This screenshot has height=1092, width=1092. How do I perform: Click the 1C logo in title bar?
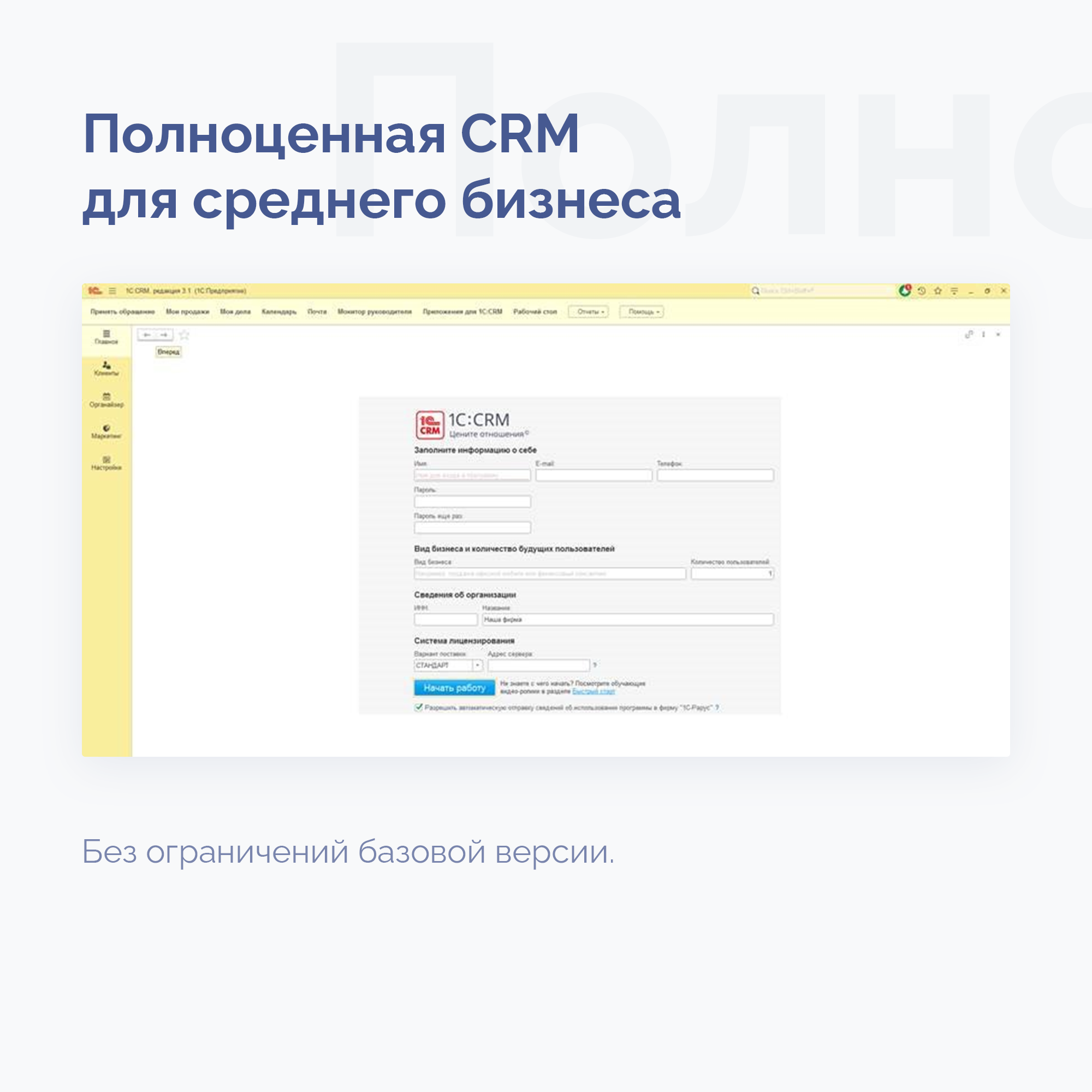coord(95,290)
